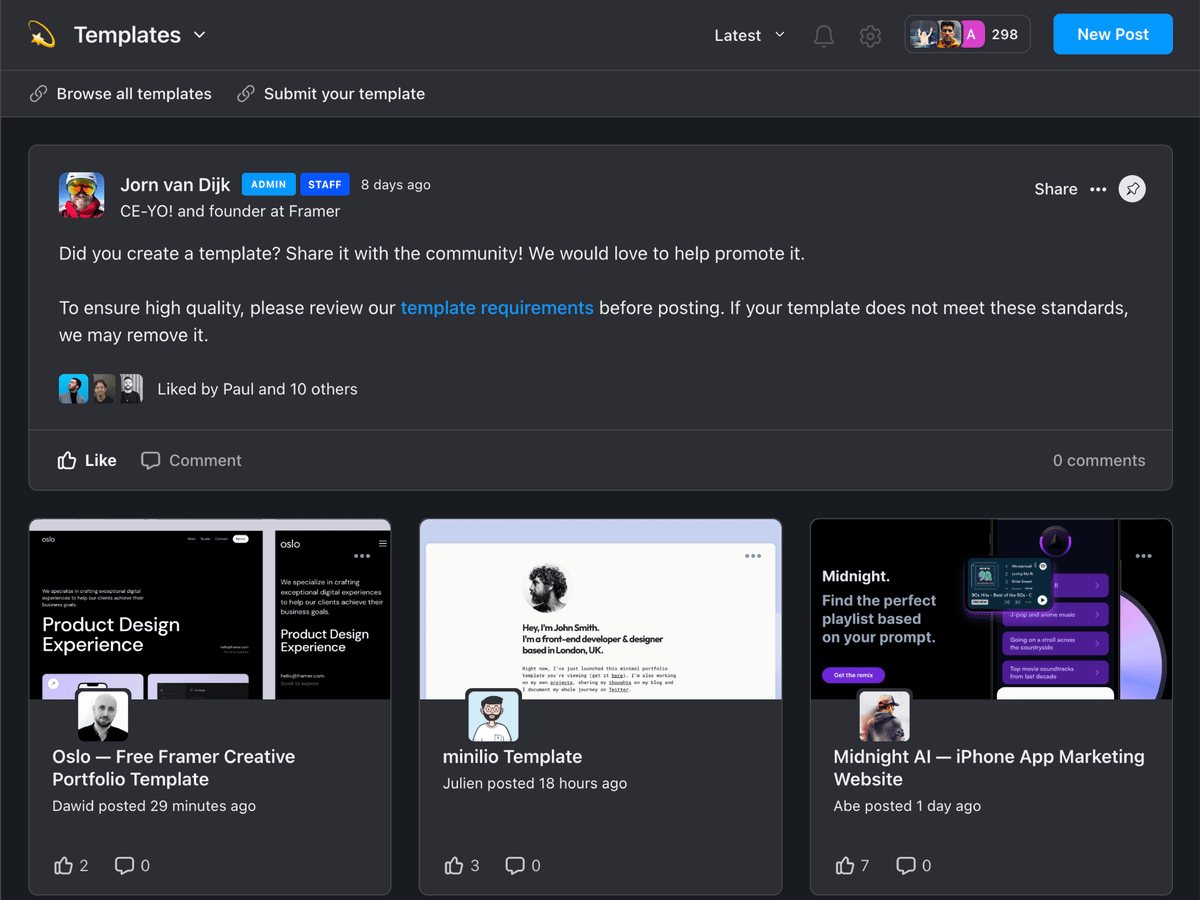
Task: Open three-dot menu on Jorn's post
Action: pyautogui.click(x=1098, y=189)
